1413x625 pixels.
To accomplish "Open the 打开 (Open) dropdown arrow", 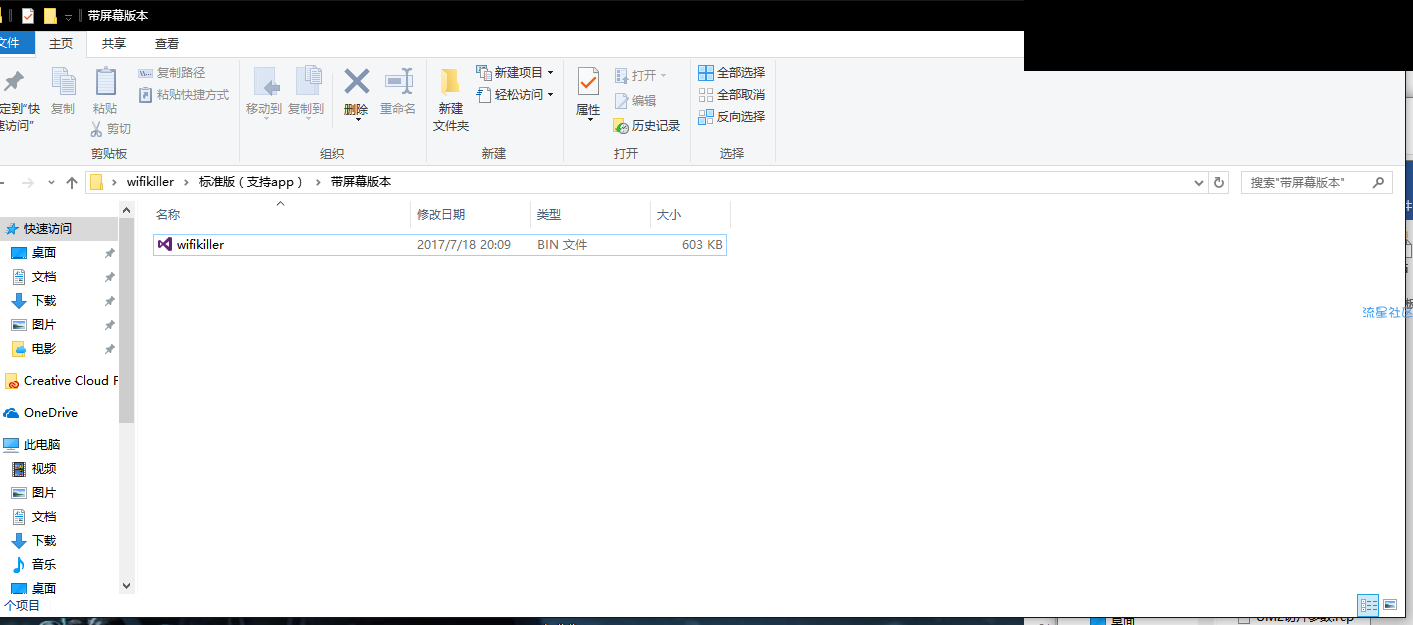I will tap(663, 76).
